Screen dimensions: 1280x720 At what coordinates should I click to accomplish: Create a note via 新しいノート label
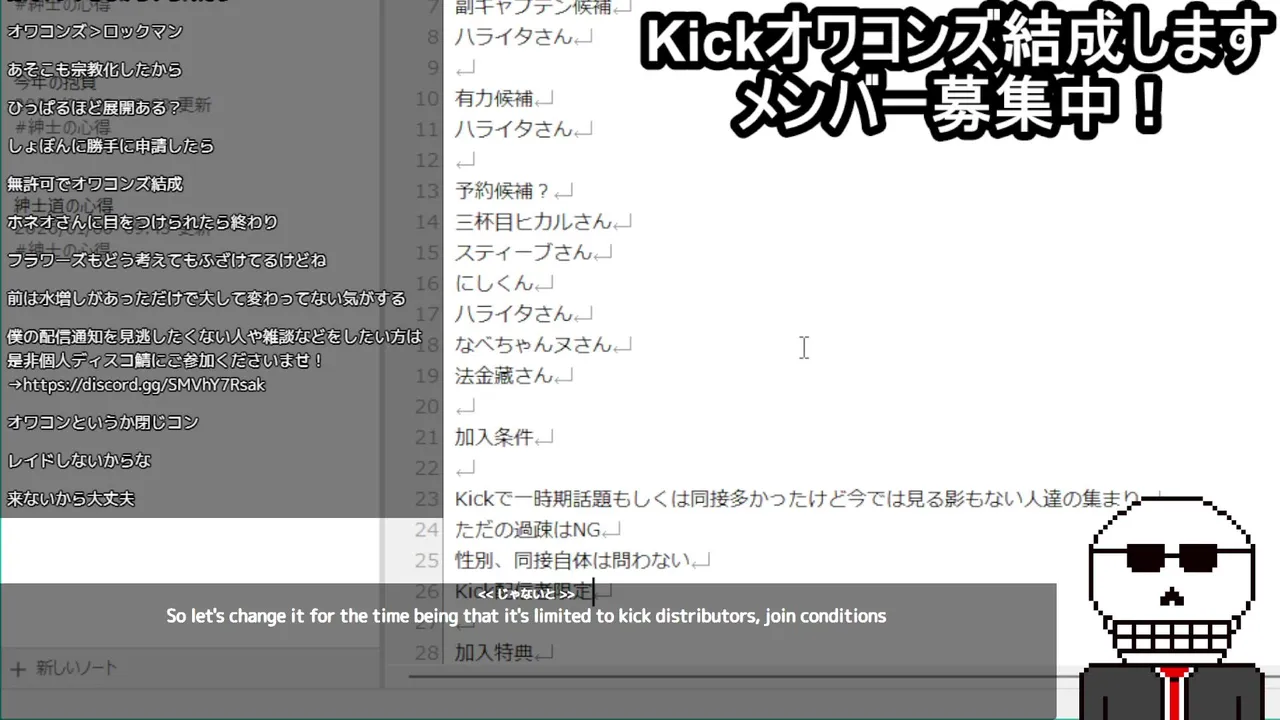pyautogui.click(x=77, y=668)
